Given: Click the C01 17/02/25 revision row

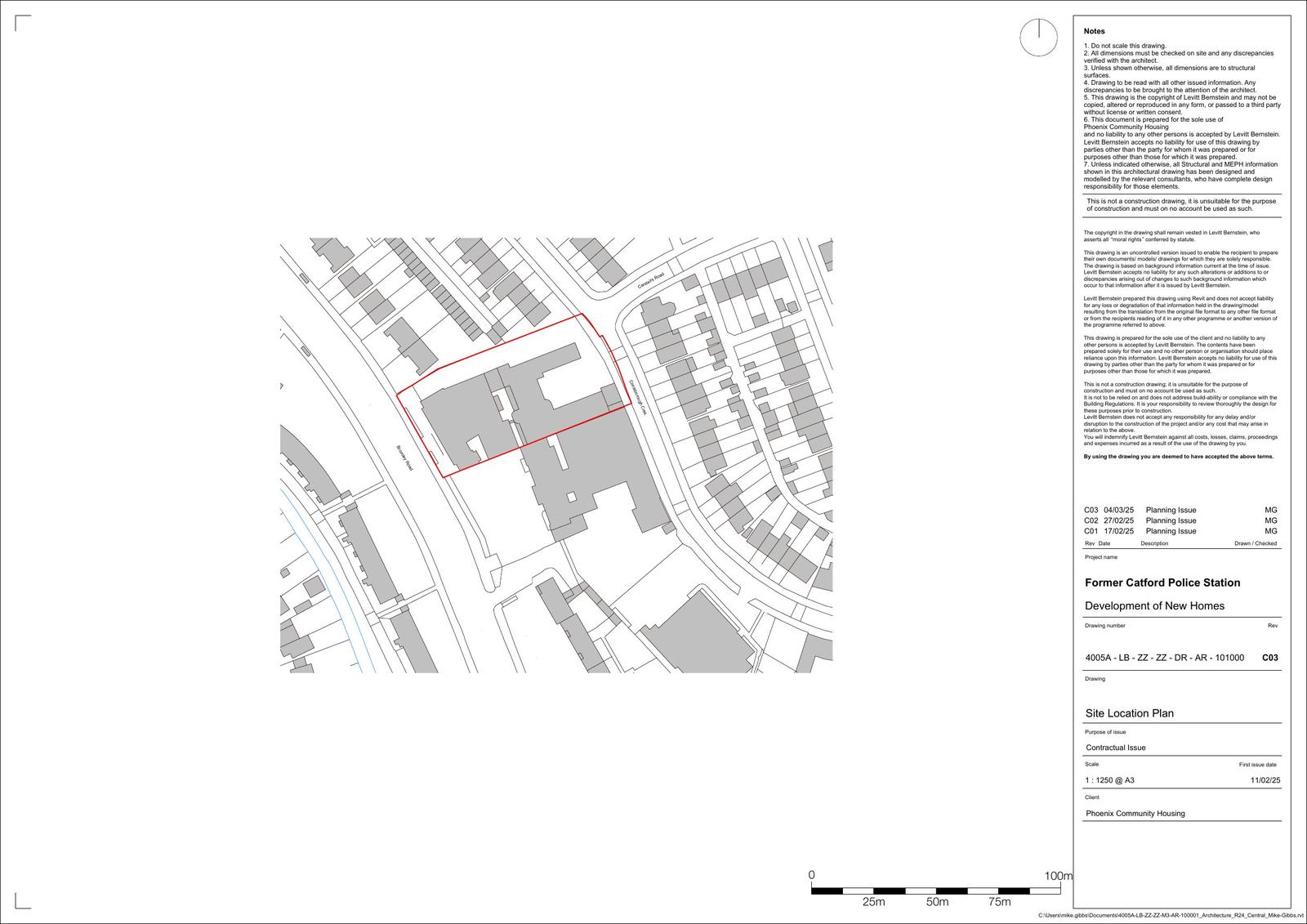Looking at the screenshot, I should [x=1180, y=531].
